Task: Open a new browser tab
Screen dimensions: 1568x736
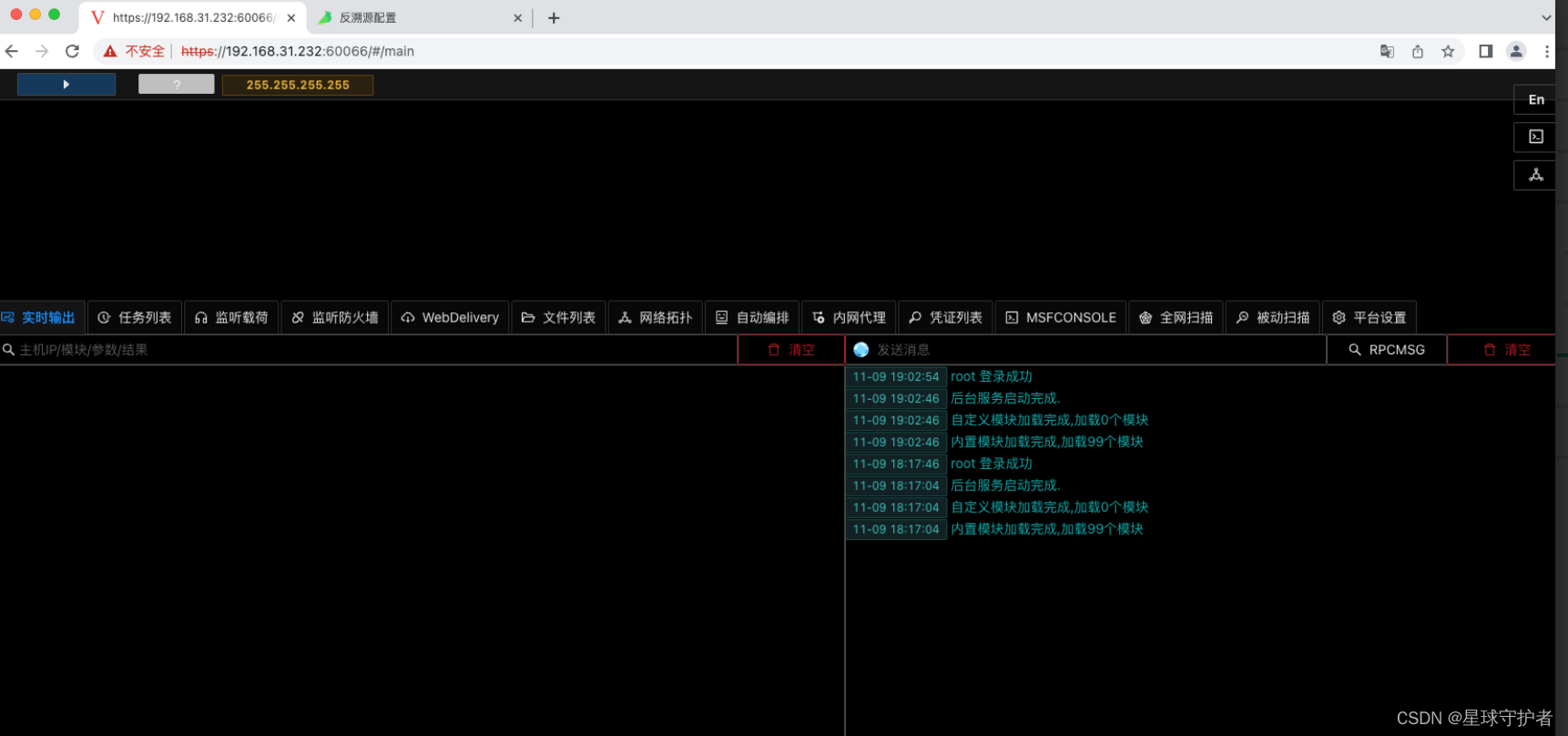Action: pos(554,17)
